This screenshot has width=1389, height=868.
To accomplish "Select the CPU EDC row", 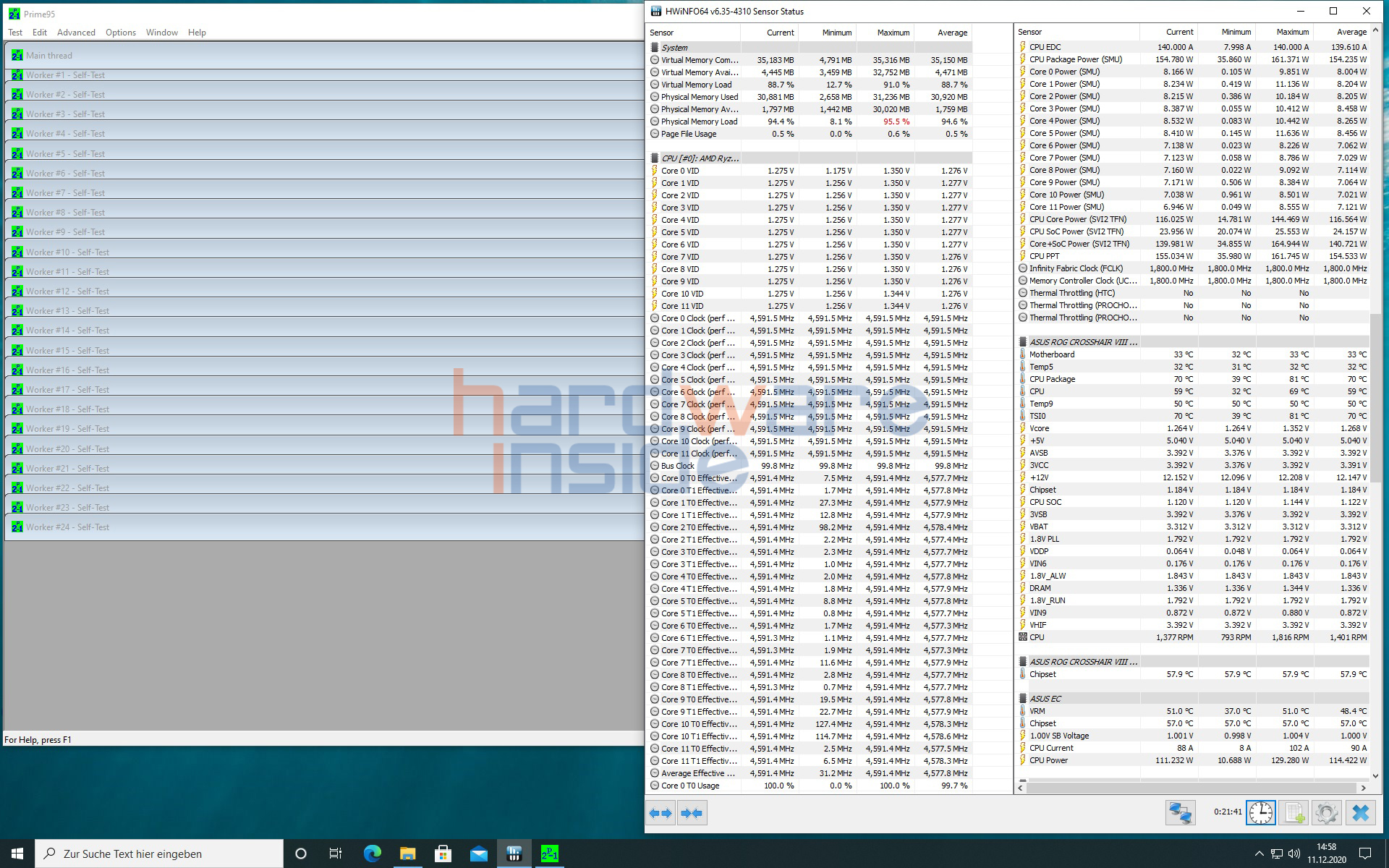I will coord(1193,47).
